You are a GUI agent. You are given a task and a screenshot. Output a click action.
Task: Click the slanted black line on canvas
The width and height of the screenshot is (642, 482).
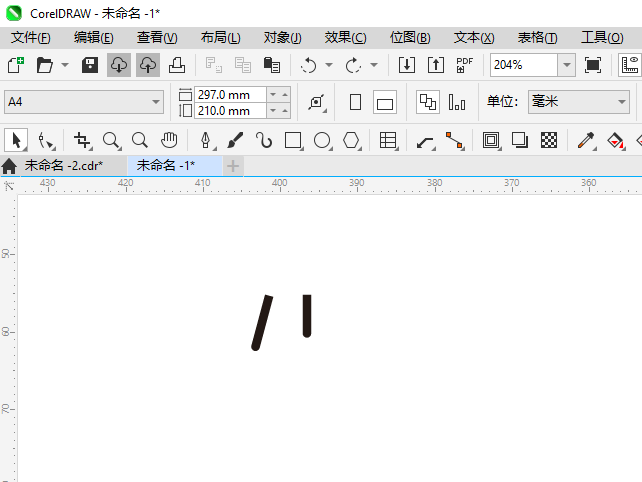(x=262, y=323)
